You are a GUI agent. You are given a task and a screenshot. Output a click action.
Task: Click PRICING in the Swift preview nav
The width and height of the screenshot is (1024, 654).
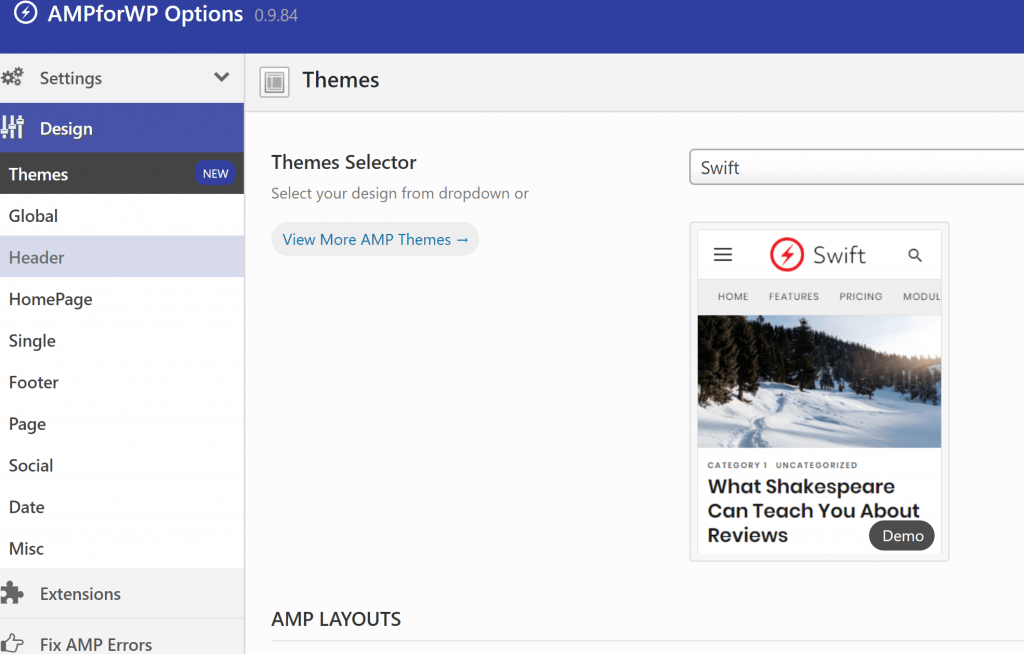[861, 297]
